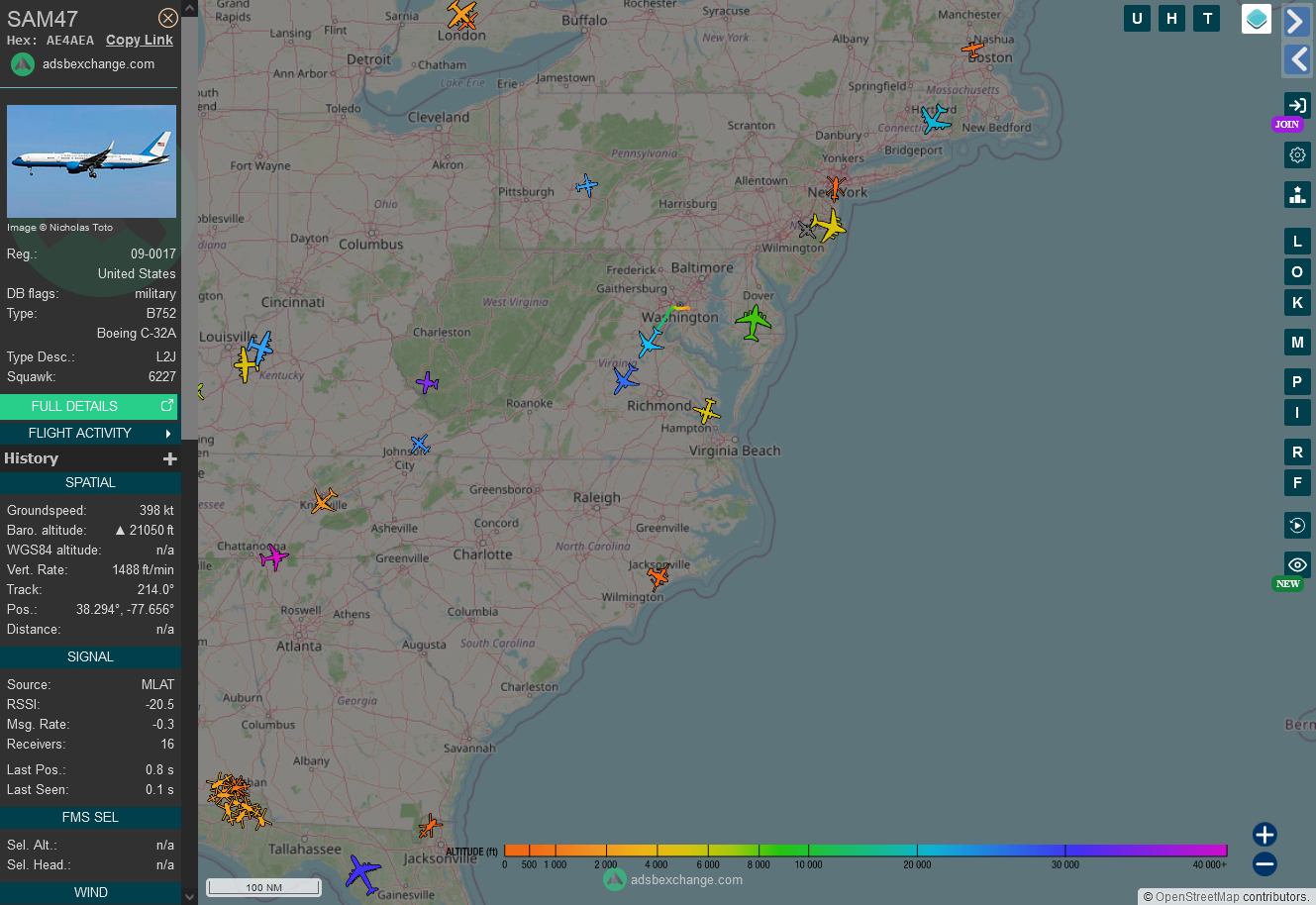Screen dimensions: 1316x905
Task: Open the stats podium icon
Action: pos(1297,194)
